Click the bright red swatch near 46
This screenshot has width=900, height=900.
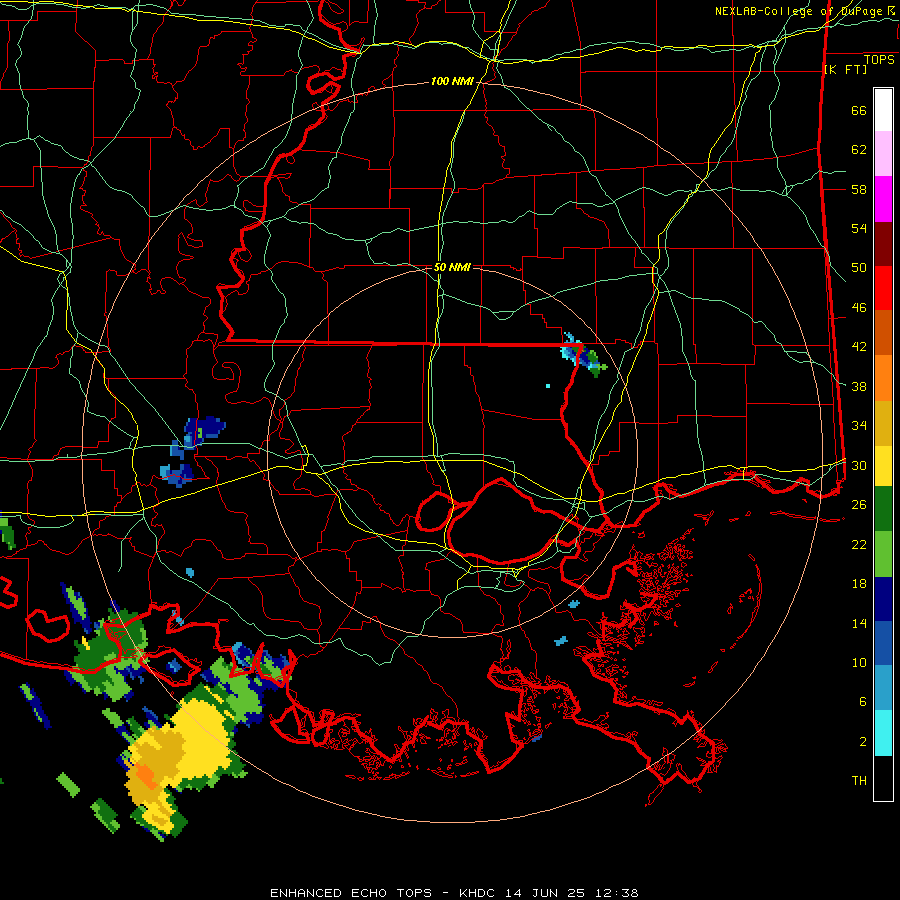pyautogui.click(x=883, y=288)
